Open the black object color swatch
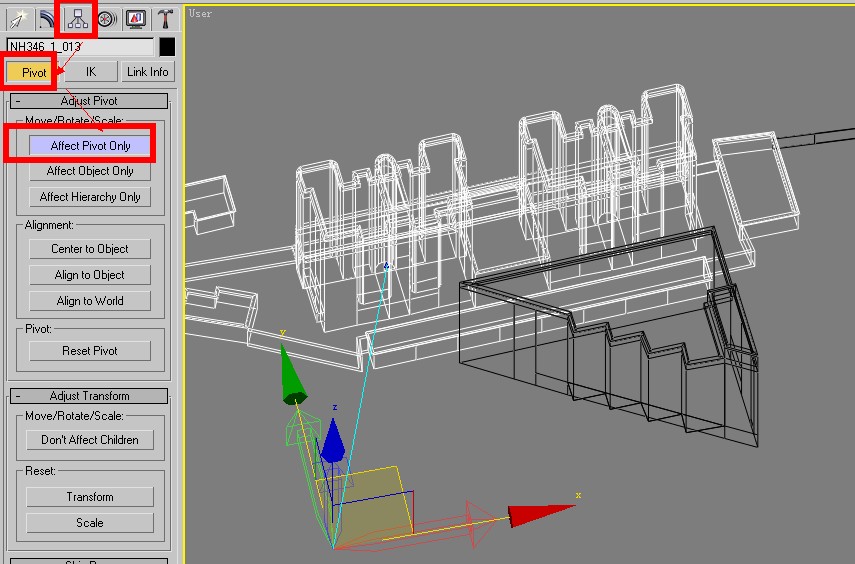Viewport: 855px width, 564px height. coord(167,47)
